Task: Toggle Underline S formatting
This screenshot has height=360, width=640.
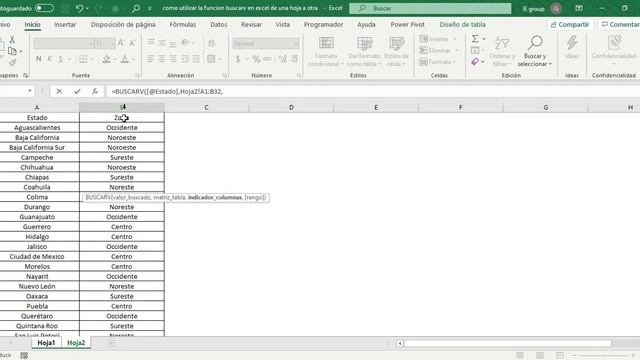Action: tap(61, 59)
